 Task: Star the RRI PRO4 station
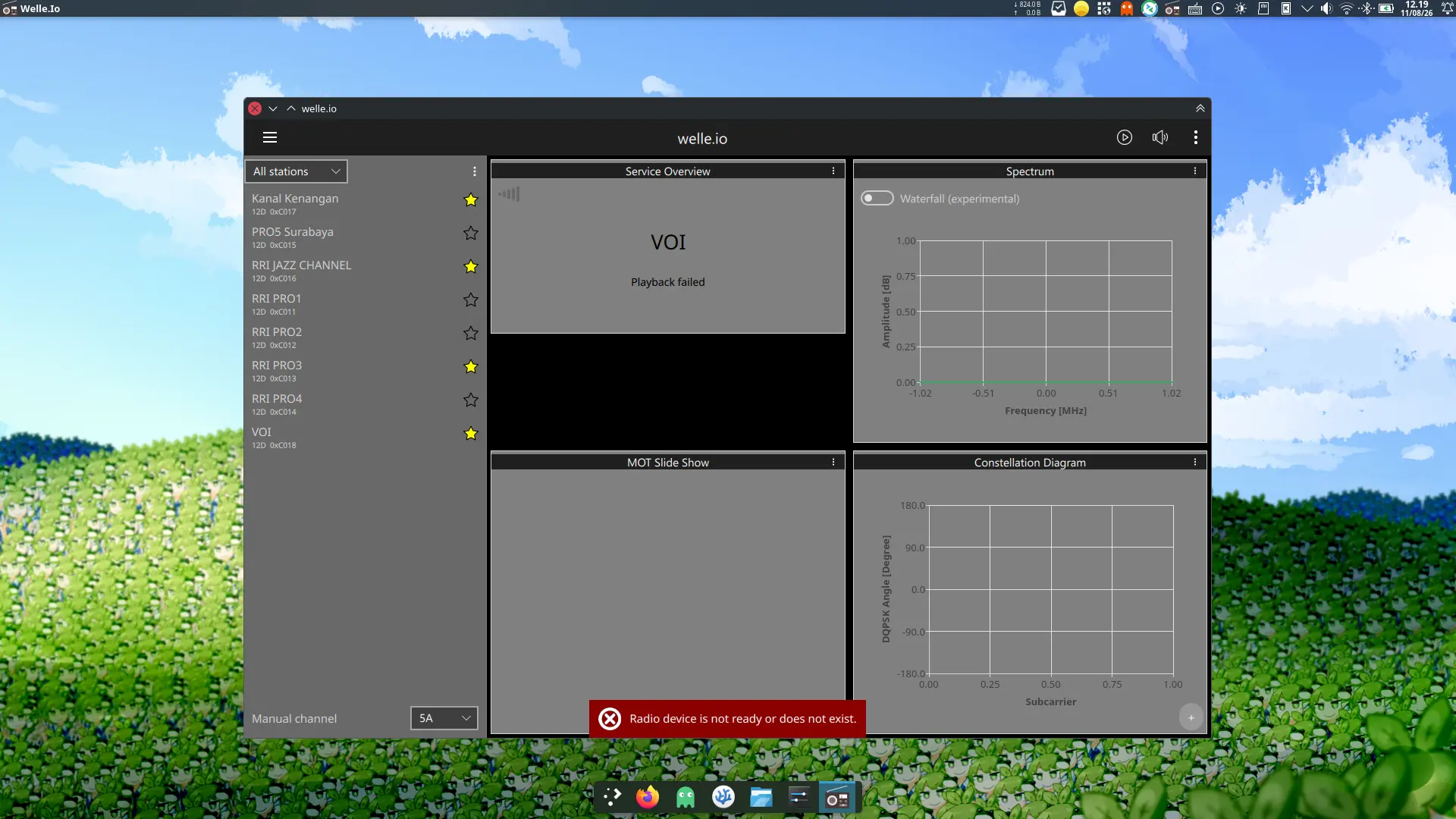click(x=471, y=400)
